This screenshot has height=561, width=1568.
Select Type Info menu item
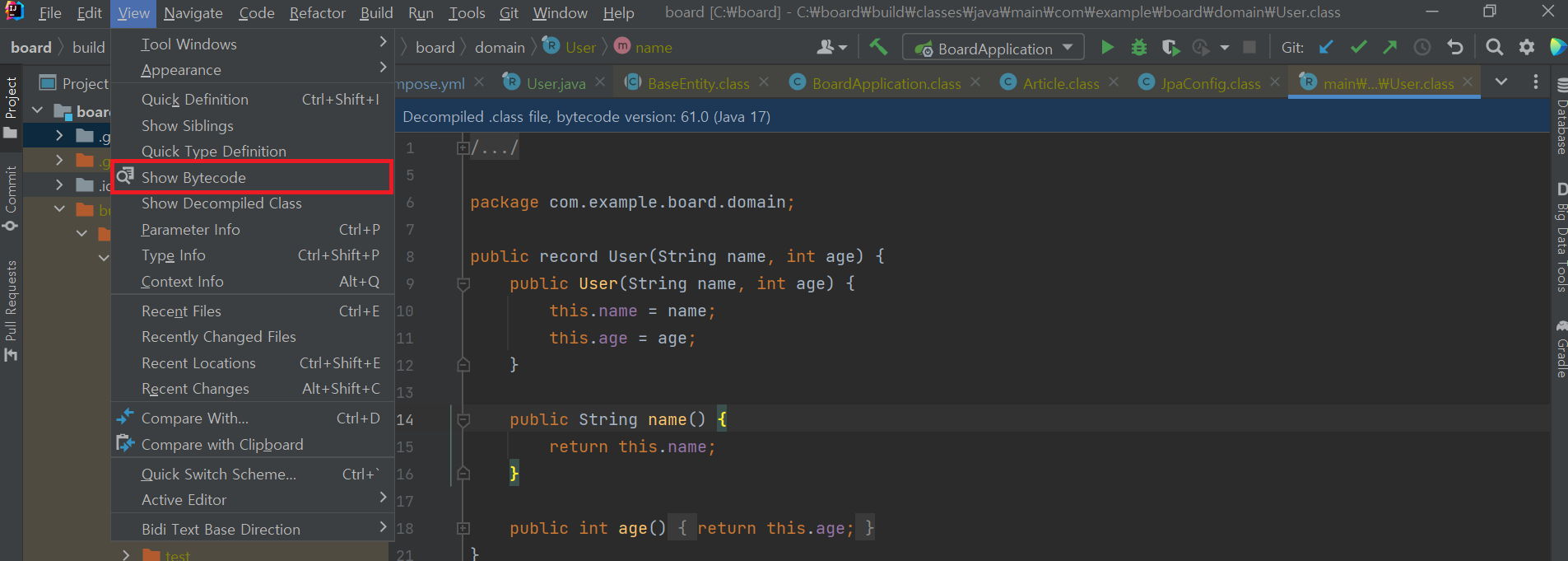point(252,255)
